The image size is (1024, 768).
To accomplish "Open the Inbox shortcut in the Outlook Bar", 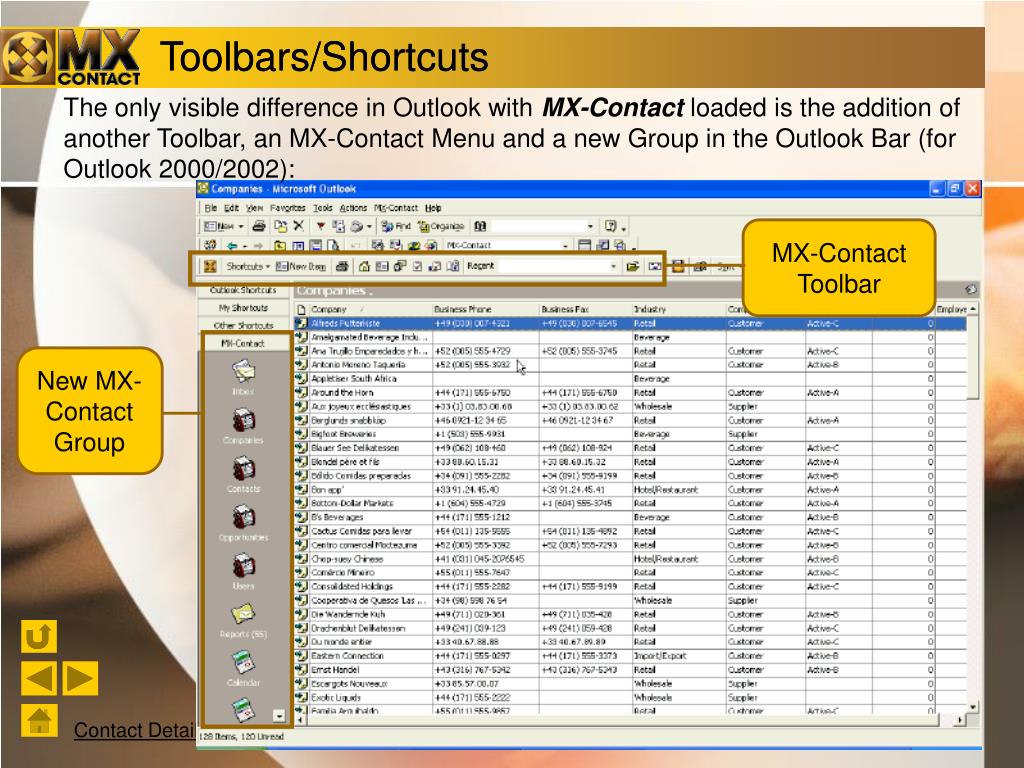I will pos(244,377).
